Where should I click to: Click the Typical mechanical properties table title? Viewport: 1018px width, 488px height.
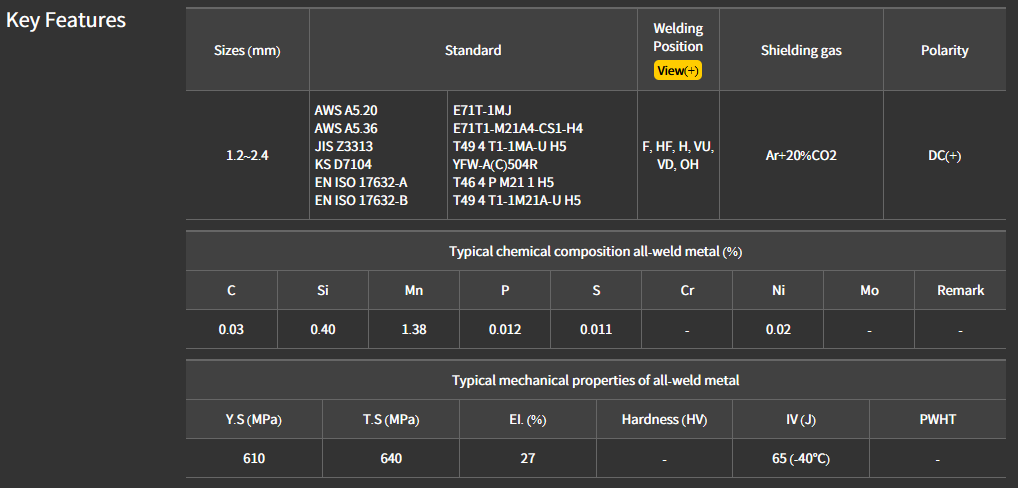595,380
